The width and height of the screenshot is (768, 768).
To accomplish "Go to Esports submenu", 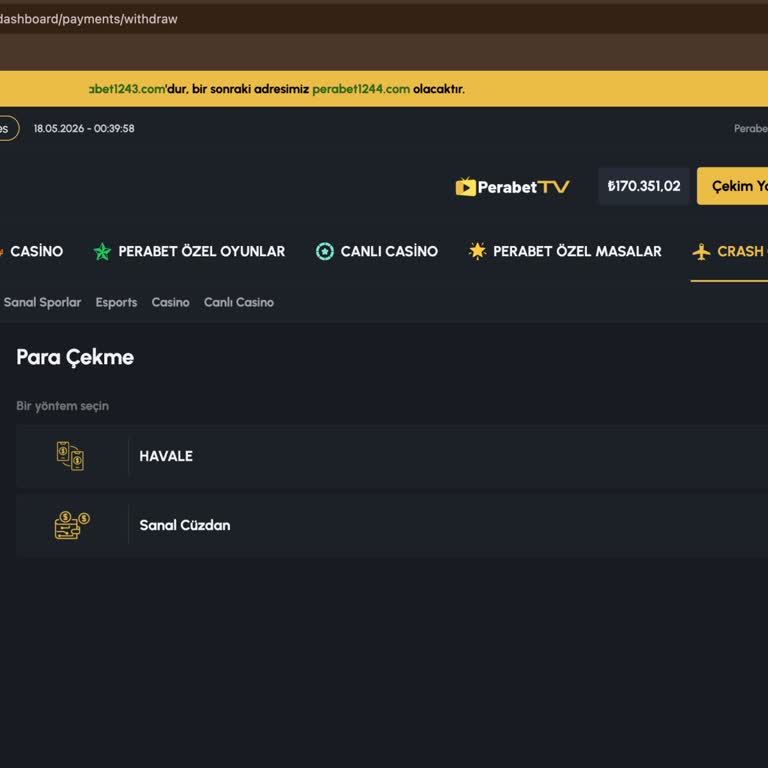I will pyautogui.click(x=116, y=302).
